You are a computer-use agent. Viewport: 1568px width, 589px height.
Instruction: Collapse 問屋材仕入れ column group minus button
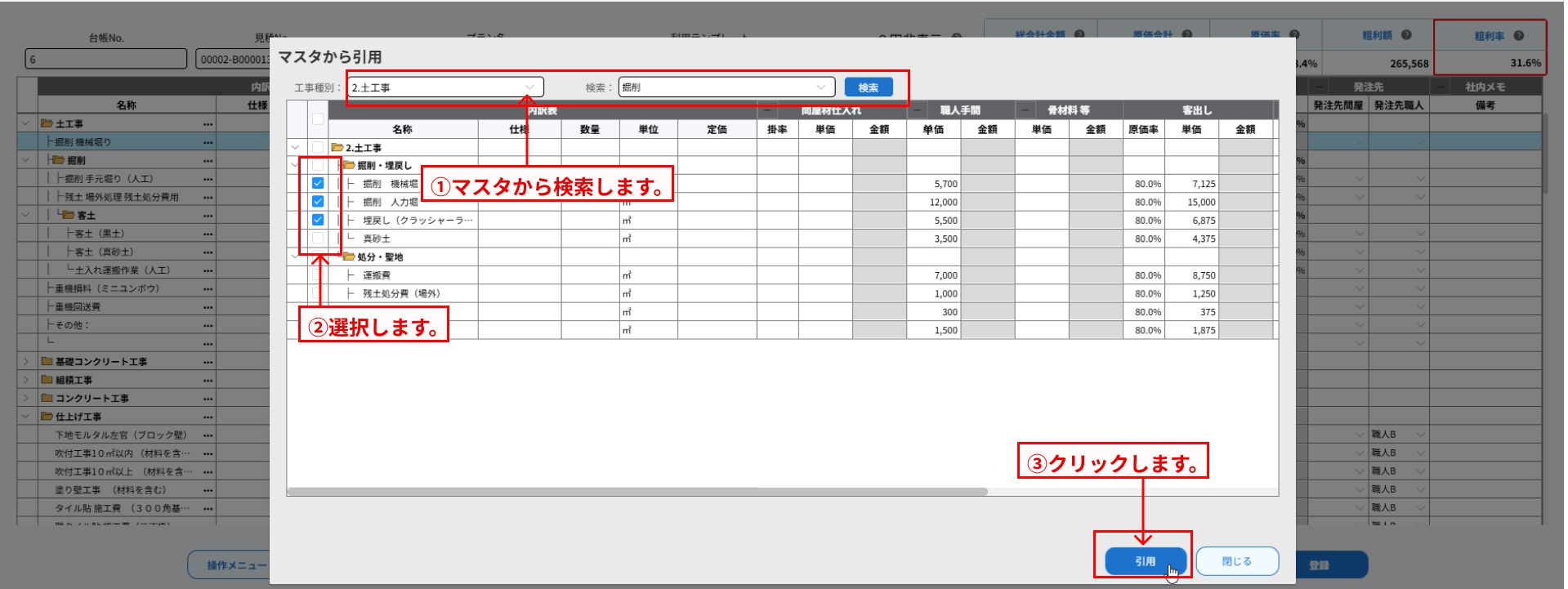pos(767,110)
